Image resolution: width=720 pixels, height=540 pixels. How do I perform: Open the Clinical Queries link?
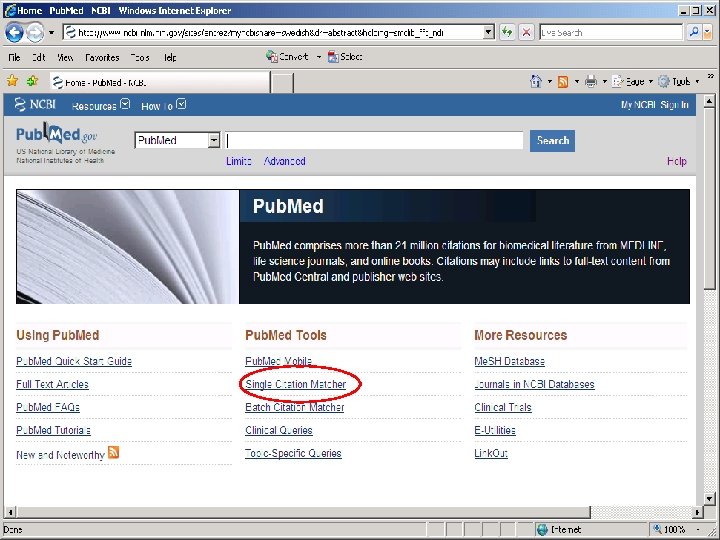pos(279,430)
